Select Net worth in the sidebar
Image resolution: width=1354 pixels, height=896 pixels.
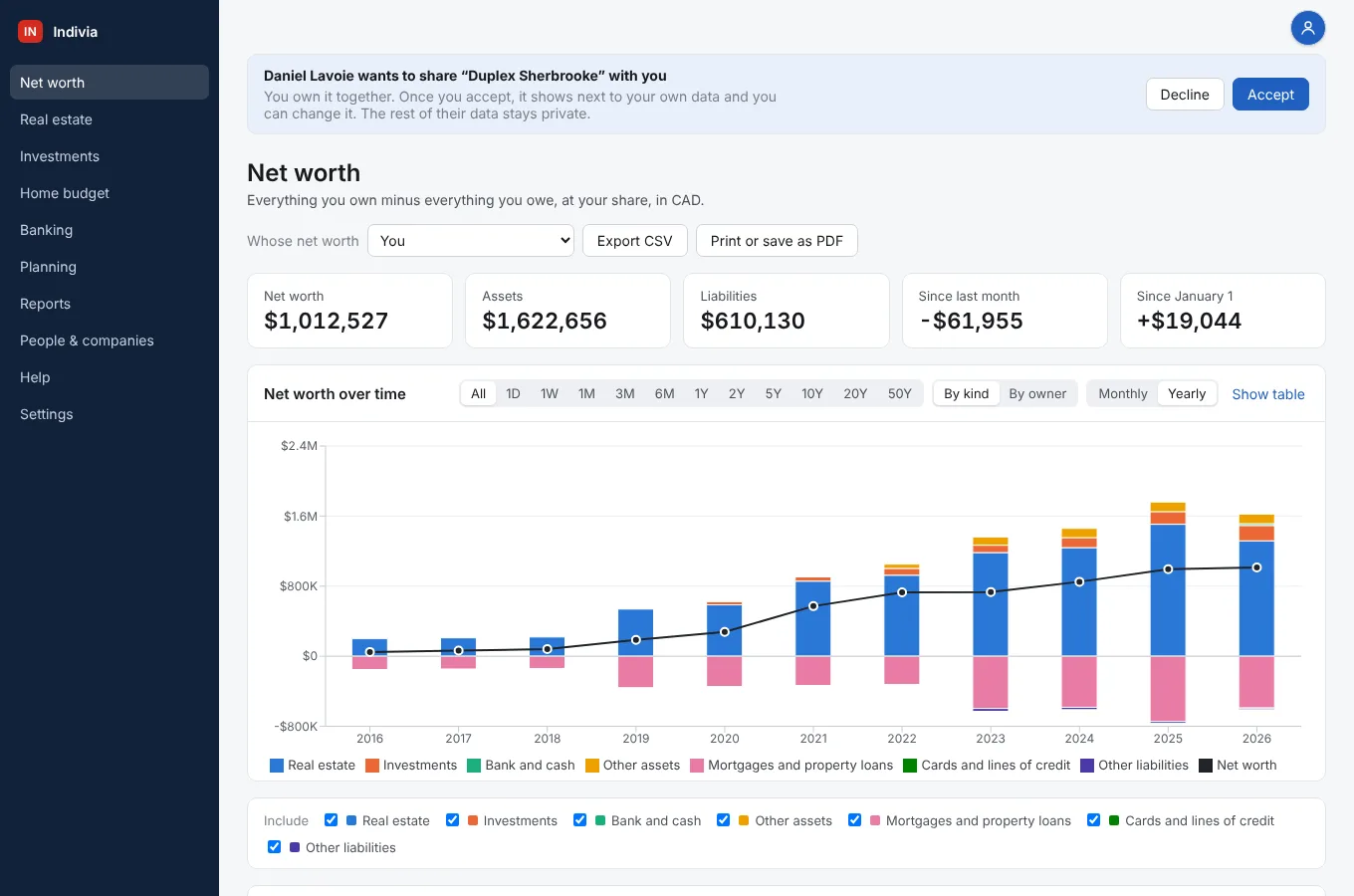tap(110, 83)
